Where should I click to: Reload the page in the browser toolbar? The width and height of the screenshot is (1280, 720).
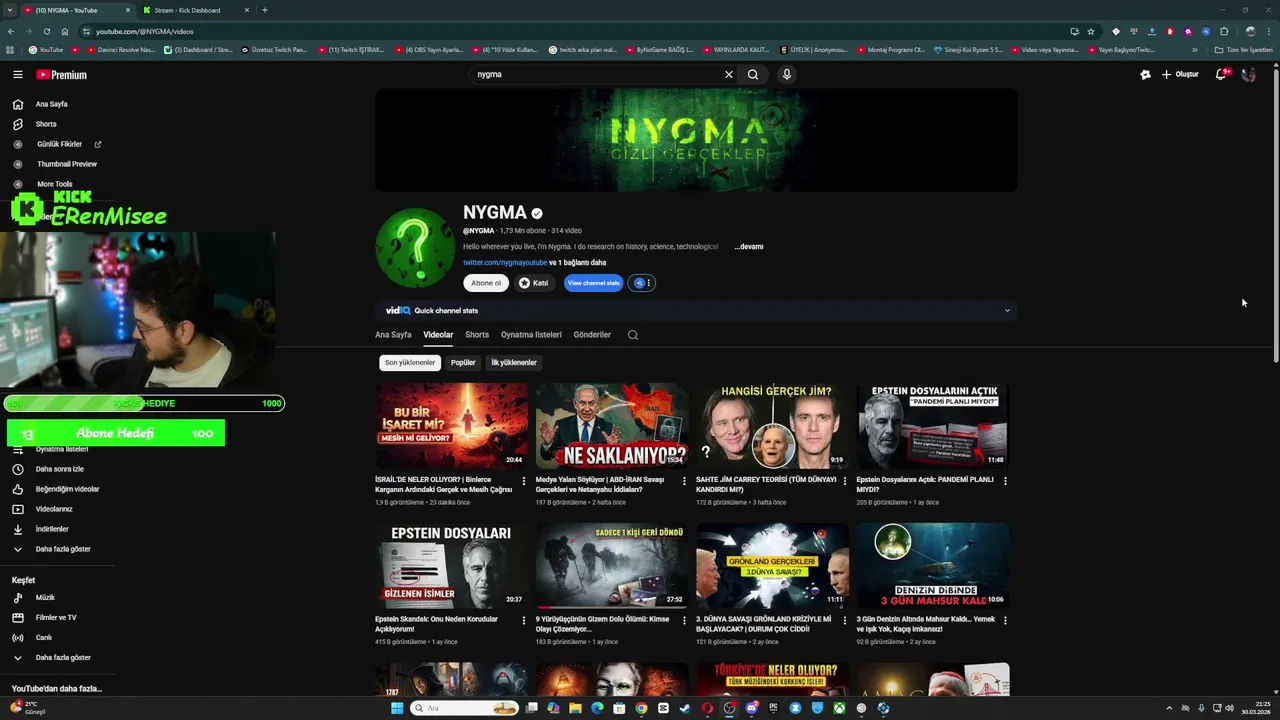pyautogui.click(x=46, y=31)
